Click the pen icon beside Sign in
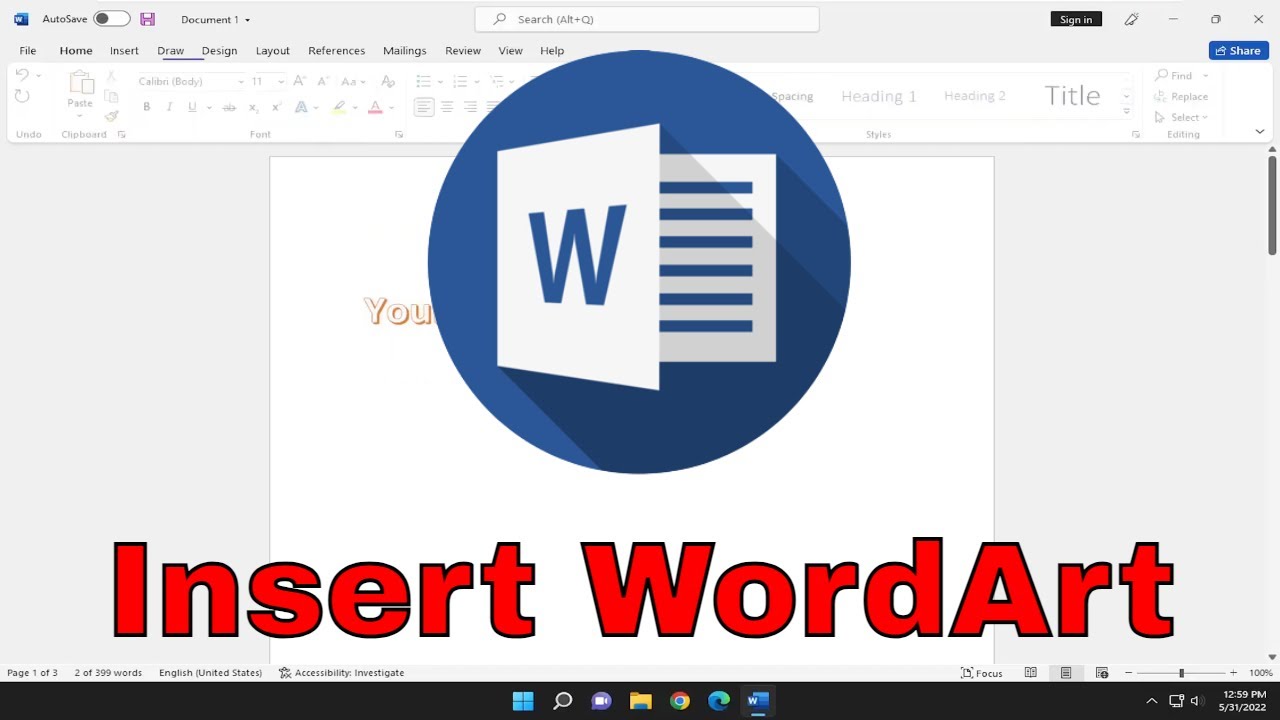This screenshot has width=1280, height=720. tap(1131, 19)
